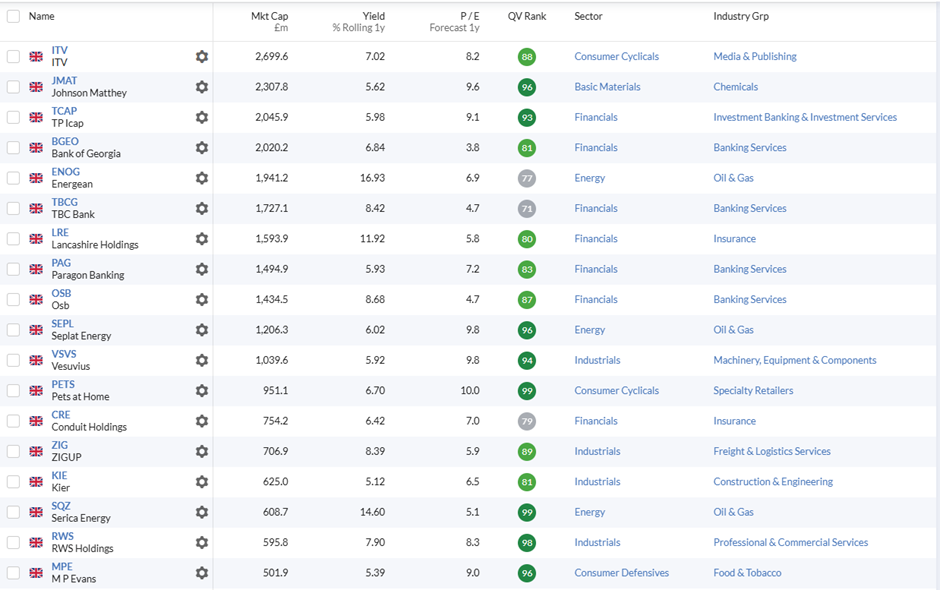Screen dimensions: 940x590
Task: Click the green QV Rank 88 badge for ITV
Action: click(527, 57)
